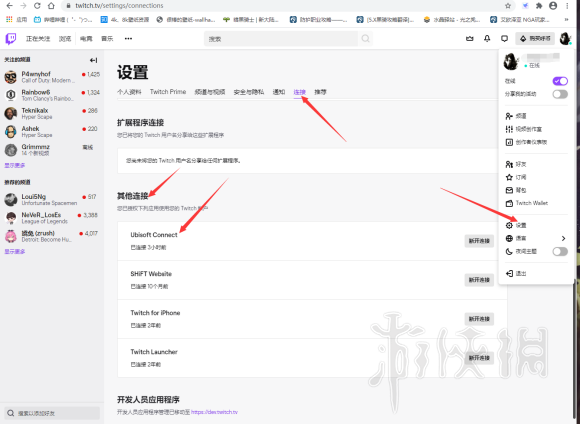Image resolution: width=580 pixels, height=424 pixels.
Task: Click the Twitch Wallet icon
Action: tap(509, 203)
